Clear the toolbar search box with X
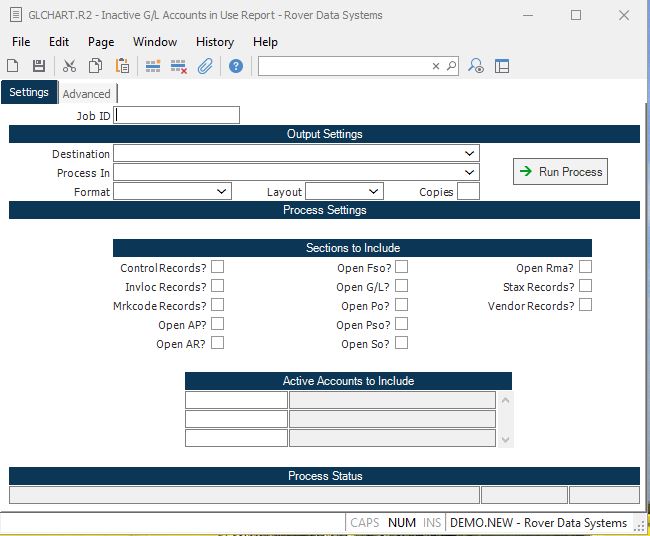The image size is (650, 536). [436, 66]
